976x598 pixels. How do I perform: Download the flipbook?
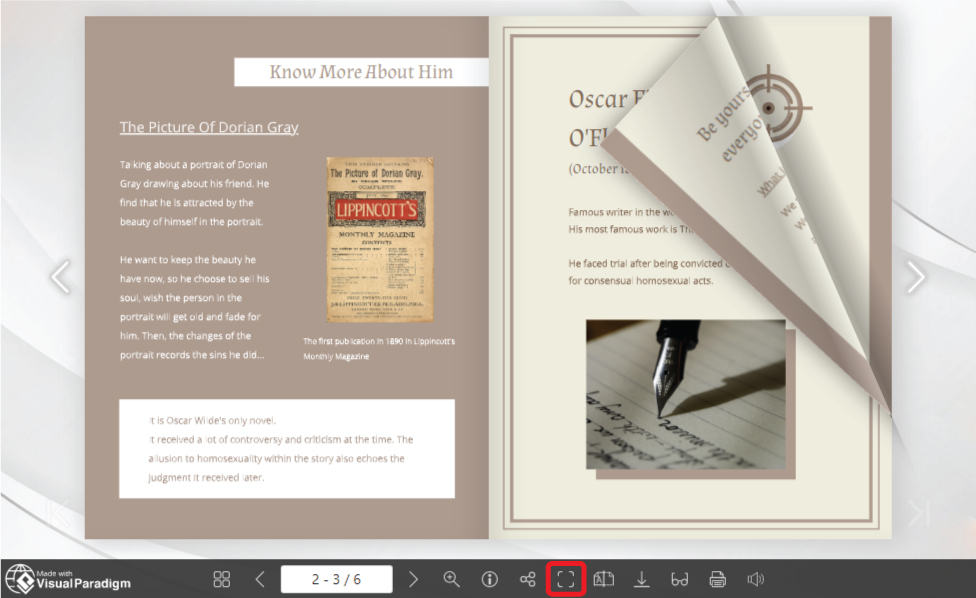point(641,579)
